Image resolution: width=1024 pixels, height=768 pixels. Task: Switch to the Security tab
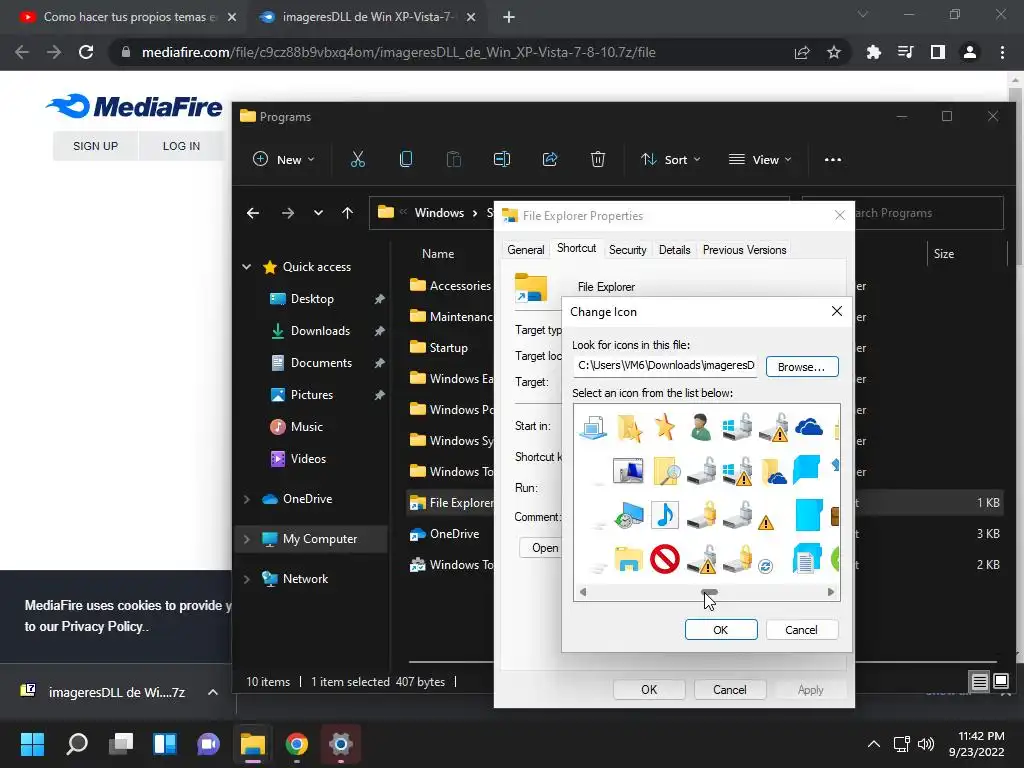tap(628, 249)
